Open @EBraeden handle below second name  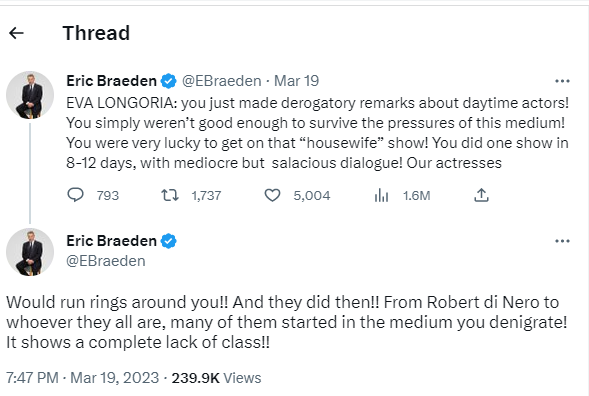(106, 261)
